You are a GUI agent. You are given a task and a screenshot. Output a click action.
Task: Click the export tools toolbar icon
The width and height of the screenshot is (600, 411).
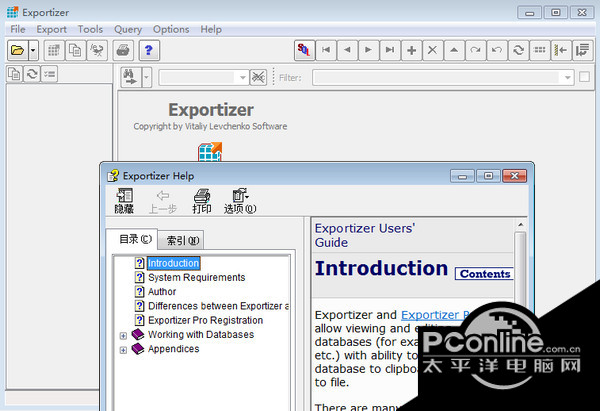[x=97, y=50]
